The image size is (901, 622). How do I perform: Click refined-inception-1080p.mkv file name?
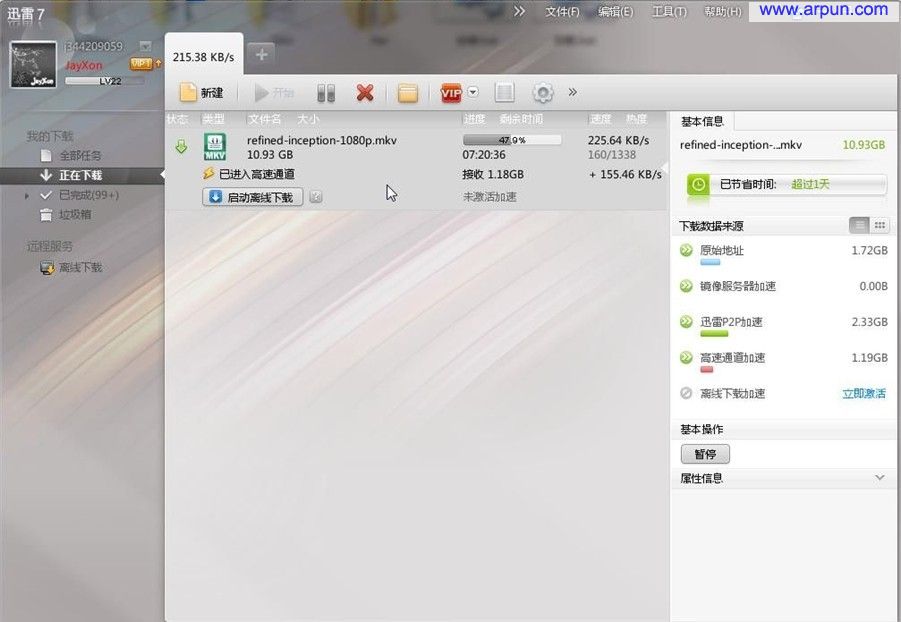coord(322,140)
